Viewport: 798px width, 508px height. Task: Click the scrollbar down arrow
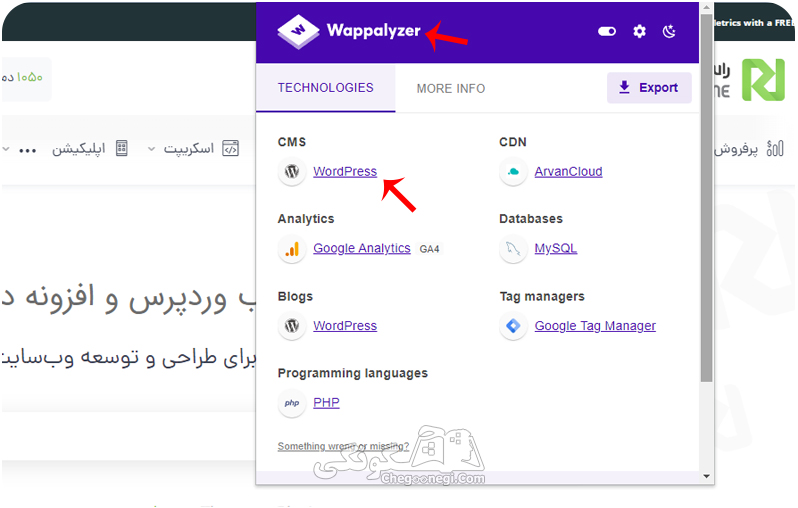[x=706, y=476]
